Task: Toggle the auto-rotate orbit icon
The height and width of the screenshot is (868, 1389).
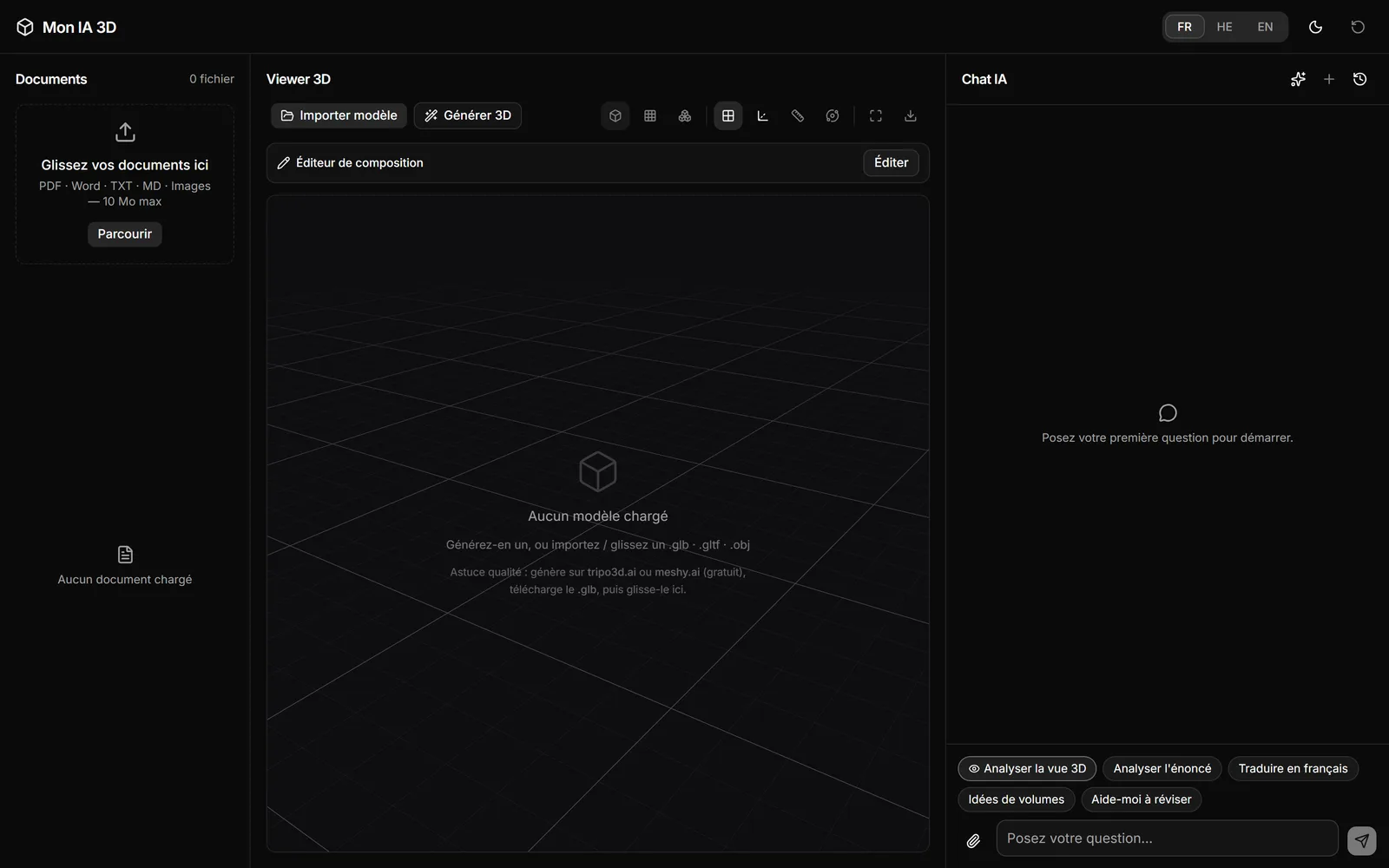Action: [x=832, y=115]
